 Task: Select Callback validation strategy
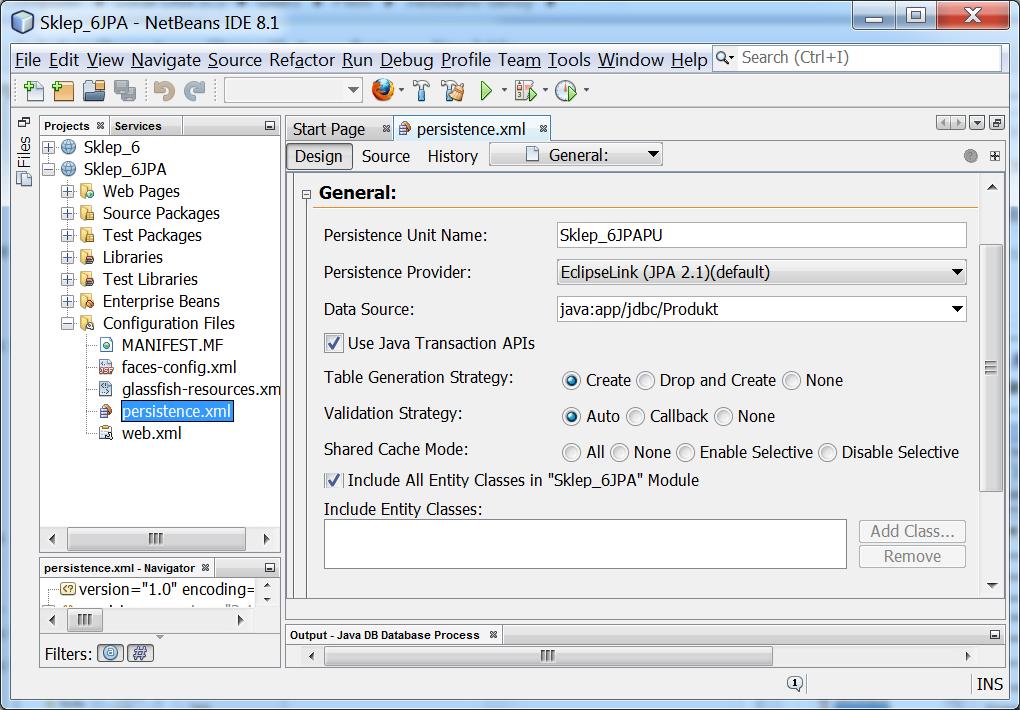point(635,416)
